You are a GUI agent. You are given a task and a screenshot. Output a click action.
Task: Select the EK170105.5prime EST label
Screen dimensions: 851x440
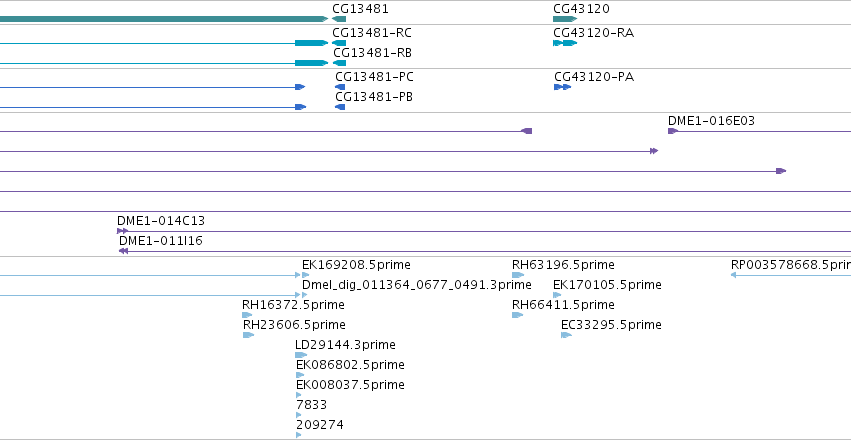click(x=607, y=285)
